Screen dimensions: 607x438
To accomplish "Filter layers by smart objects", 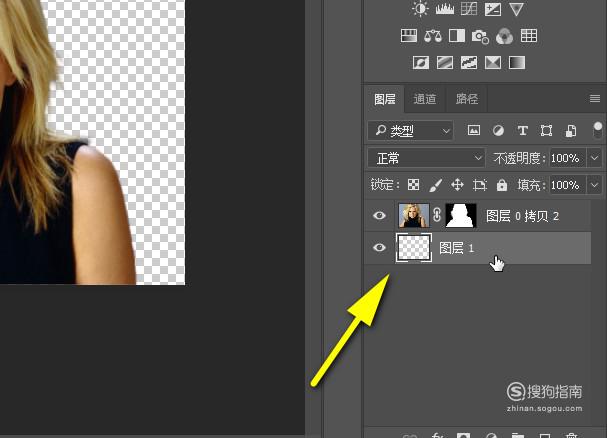I will point(571,131).
